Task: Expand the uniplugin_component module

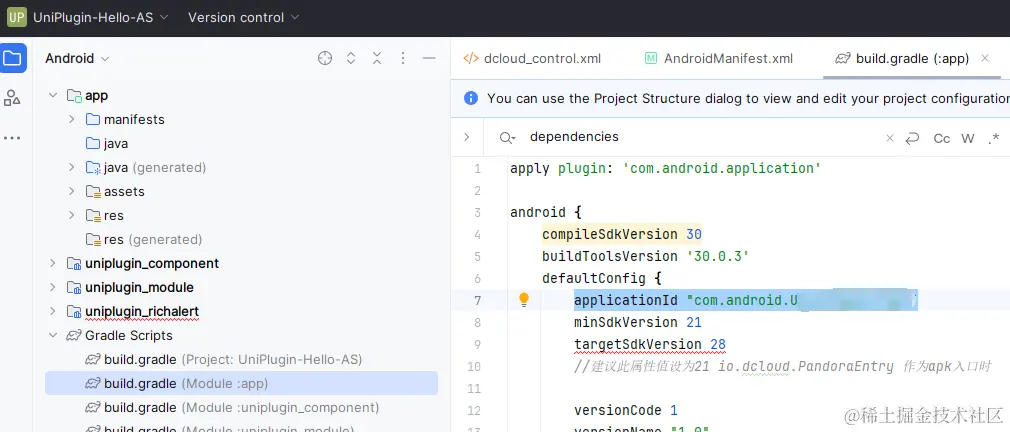Action: click(x=53, y=263)
